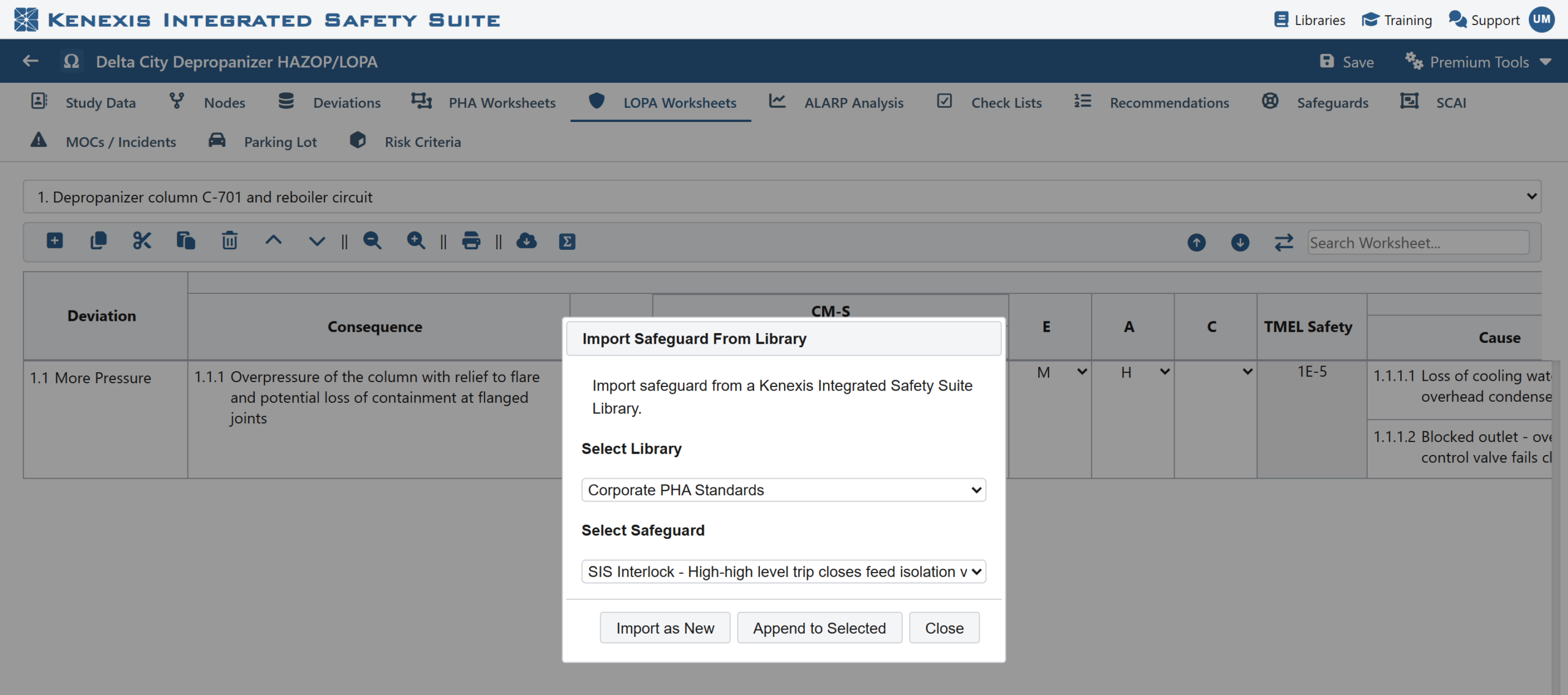Click the Training graduation cap icon
Screen dimensions: 1568x695
pyautogui.click(x=1370, y=20)
